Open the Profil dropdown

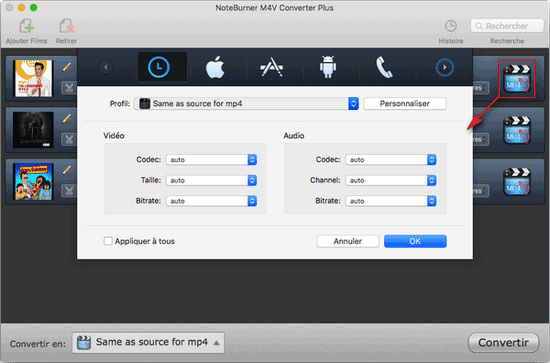[x=246, y=103]
